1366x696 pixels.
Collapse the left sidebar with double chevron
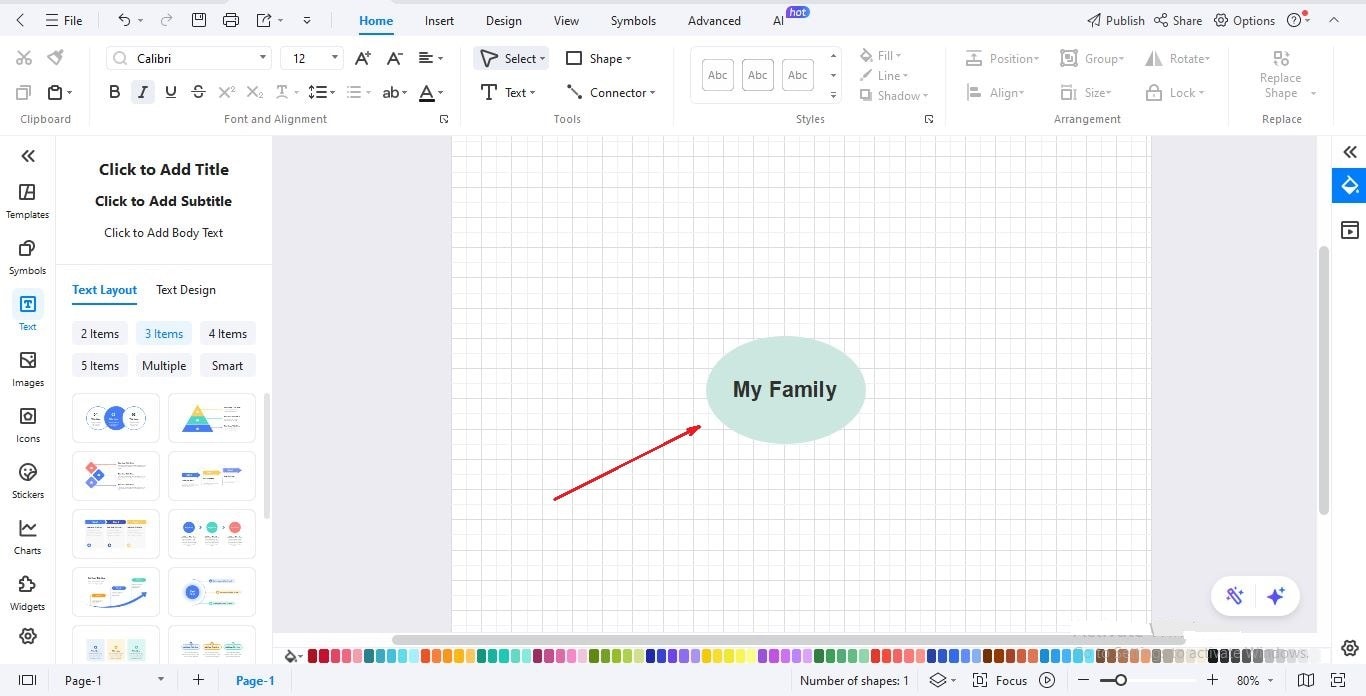coord(28,155)
